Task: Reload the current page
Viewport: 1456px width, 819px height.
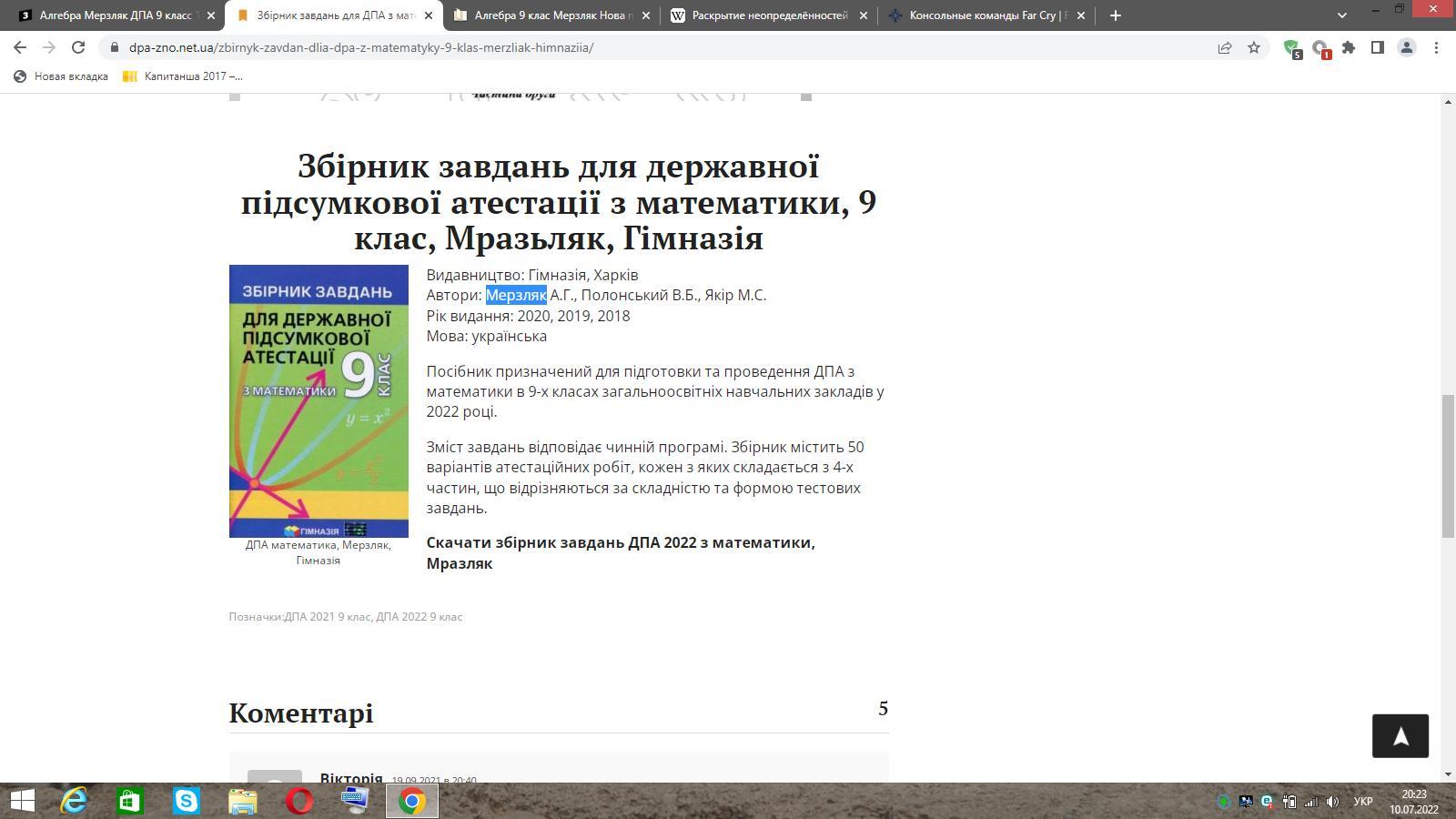Action: [78, 47]
